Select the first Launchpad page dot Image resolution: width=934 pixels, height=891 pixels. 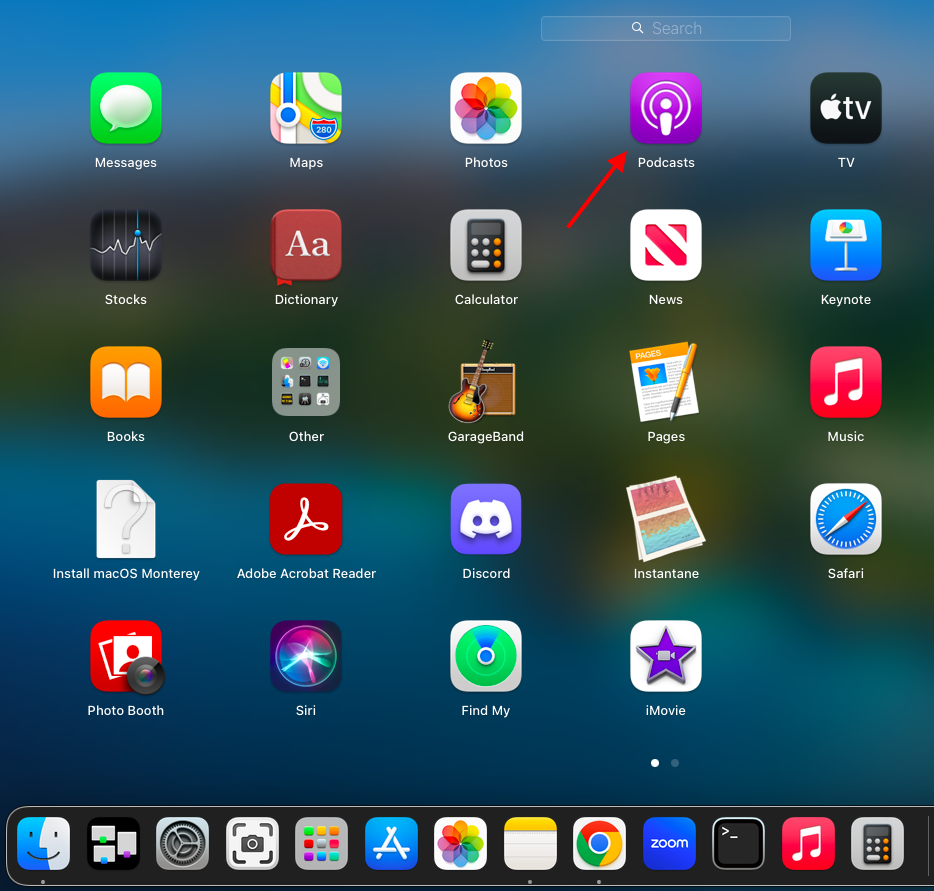tap(655, 763)
